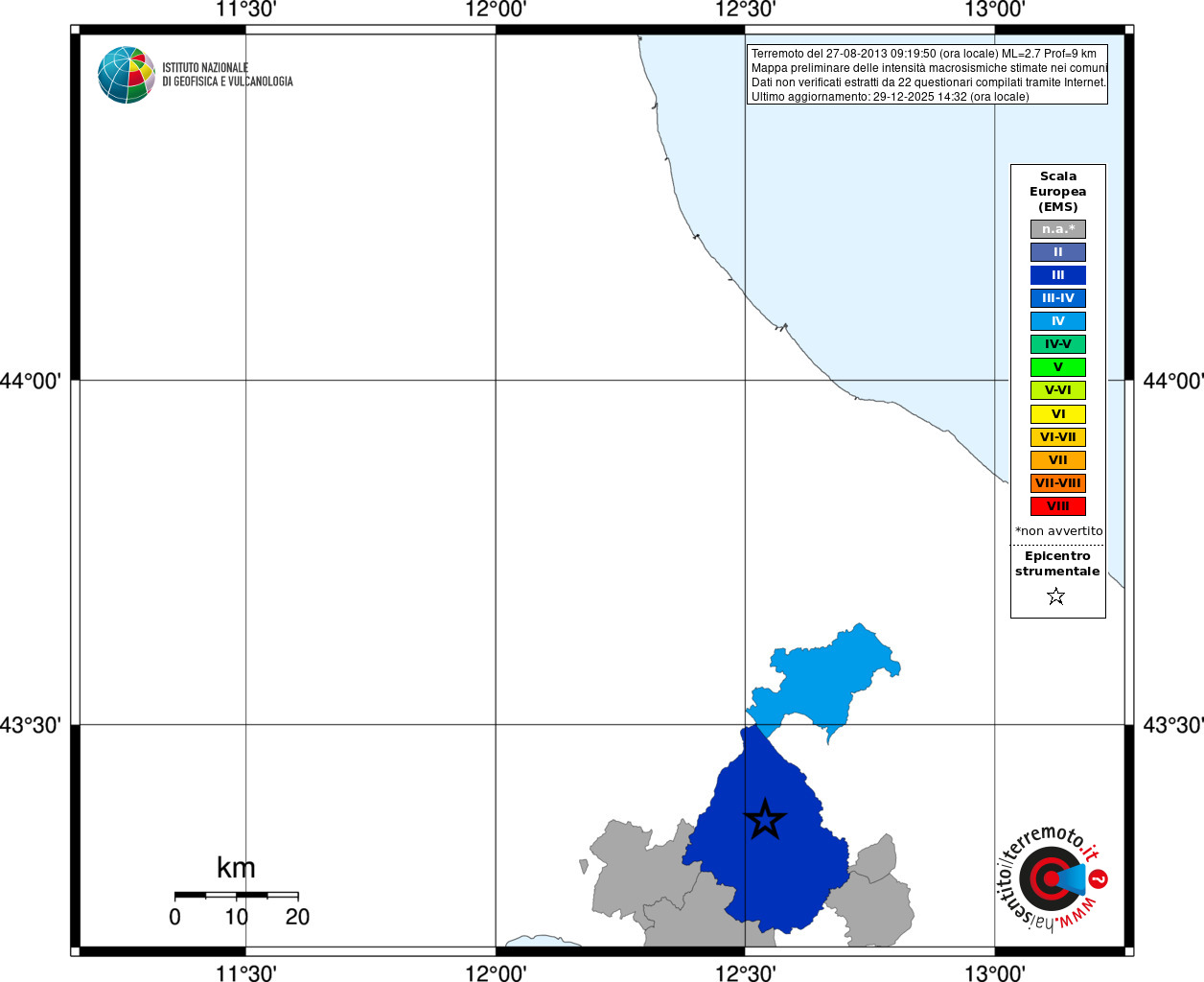Click 'Epicentro strumentale' legend label
Image resolution: width=1204 pixels, height=982 pixels.
point(1057,564)
